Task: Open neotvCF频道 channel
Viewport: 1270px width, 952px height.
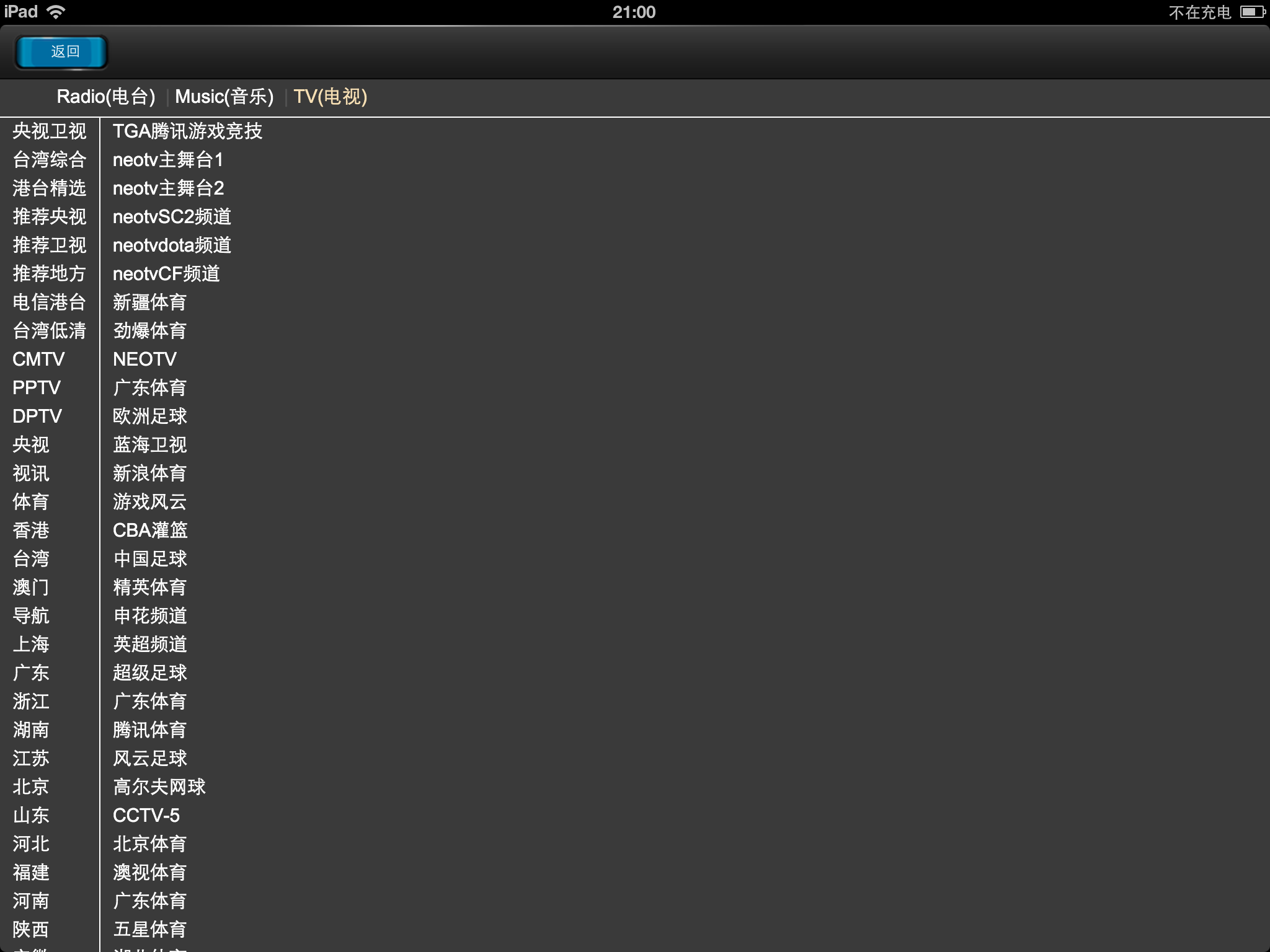Action: (167, 274)
